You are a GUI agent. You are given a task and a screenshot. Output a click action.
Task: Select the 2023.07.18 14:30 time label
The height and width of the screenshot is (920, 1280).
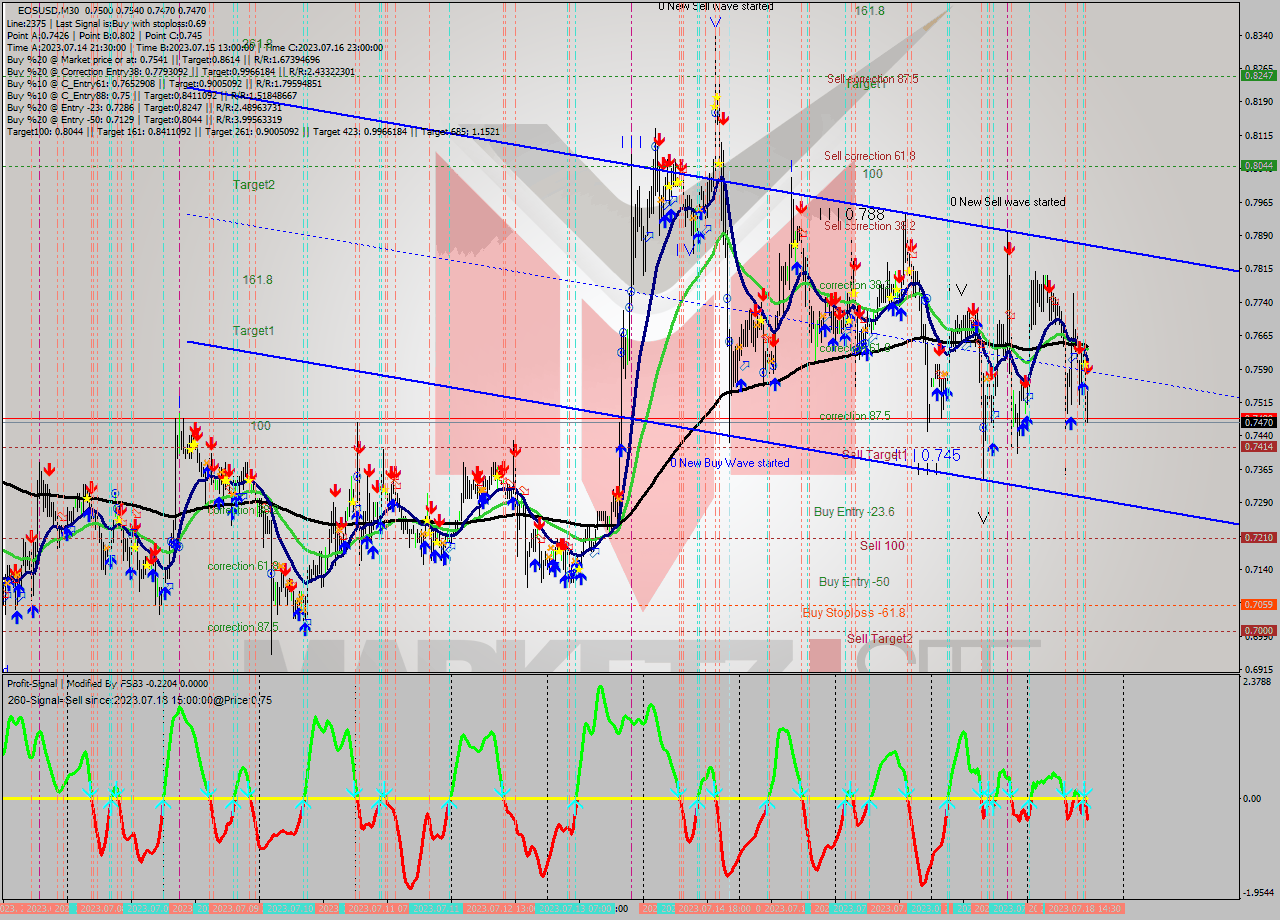coord(1084,908)
